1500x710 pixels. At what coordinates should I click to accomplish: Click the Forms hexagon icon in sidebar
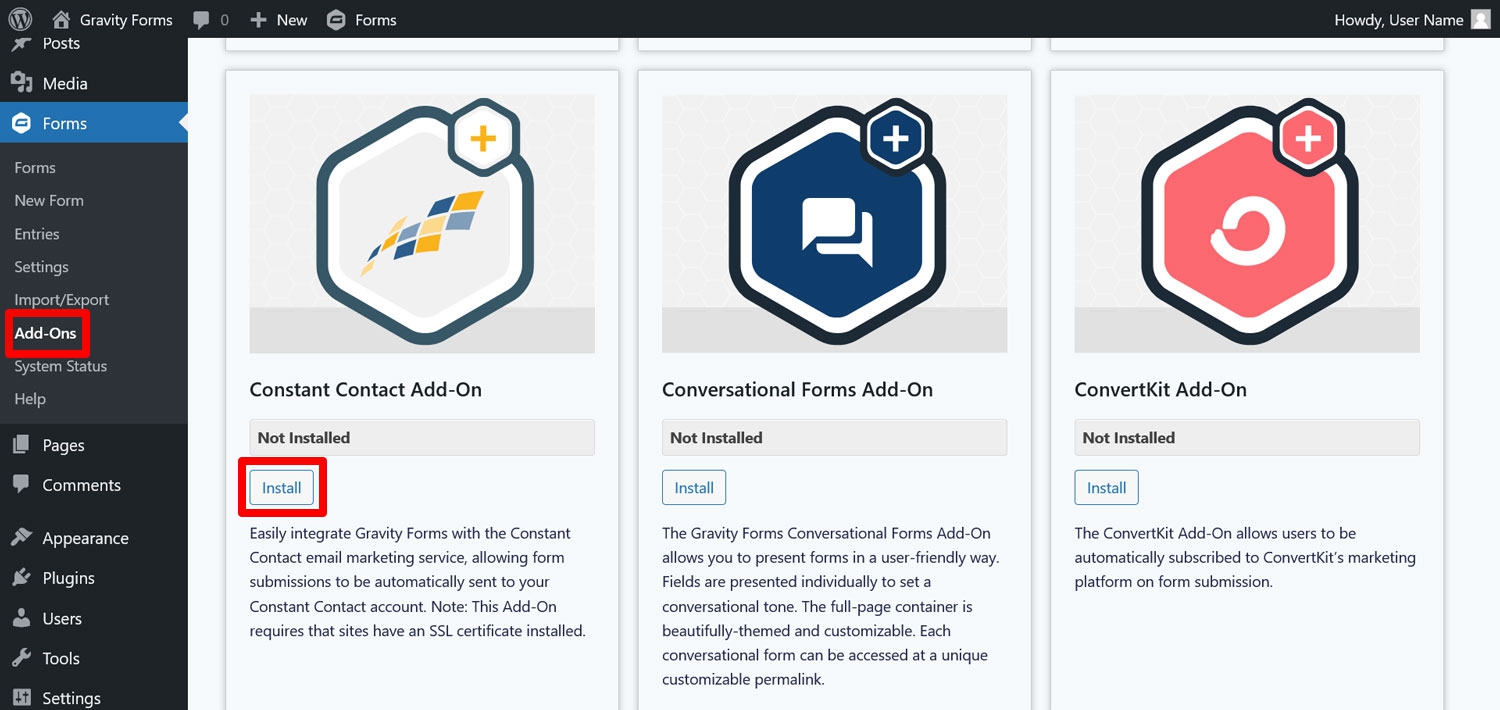[21, 123]
